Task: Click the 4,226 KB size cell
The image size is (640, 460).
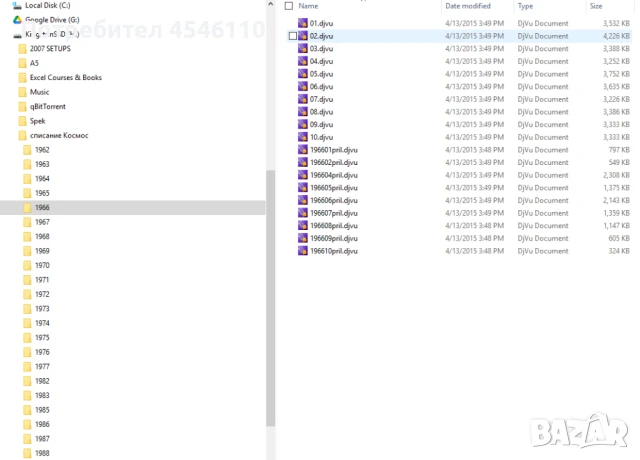Action: pos(616,36)
